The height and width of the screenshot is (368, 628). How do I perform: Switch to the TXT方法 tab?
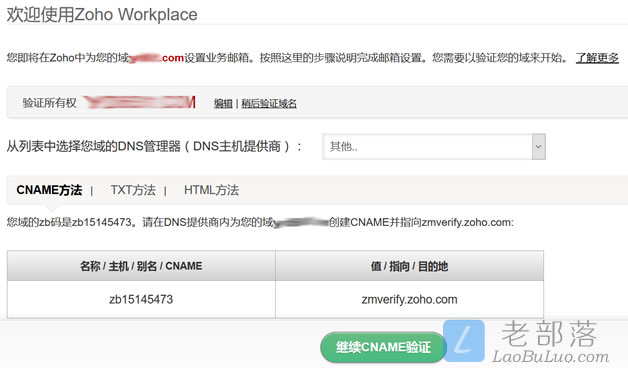[133, 190]
